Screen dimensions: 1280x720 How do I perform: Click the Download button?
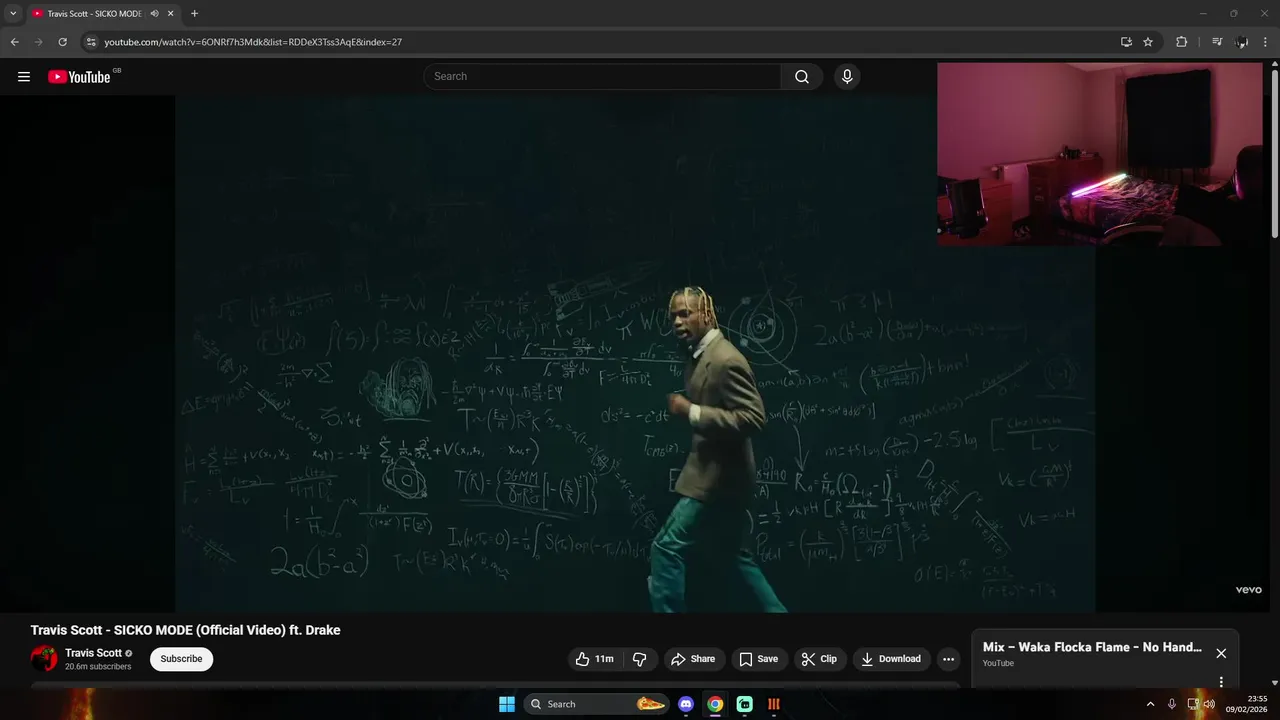[892, 659]
